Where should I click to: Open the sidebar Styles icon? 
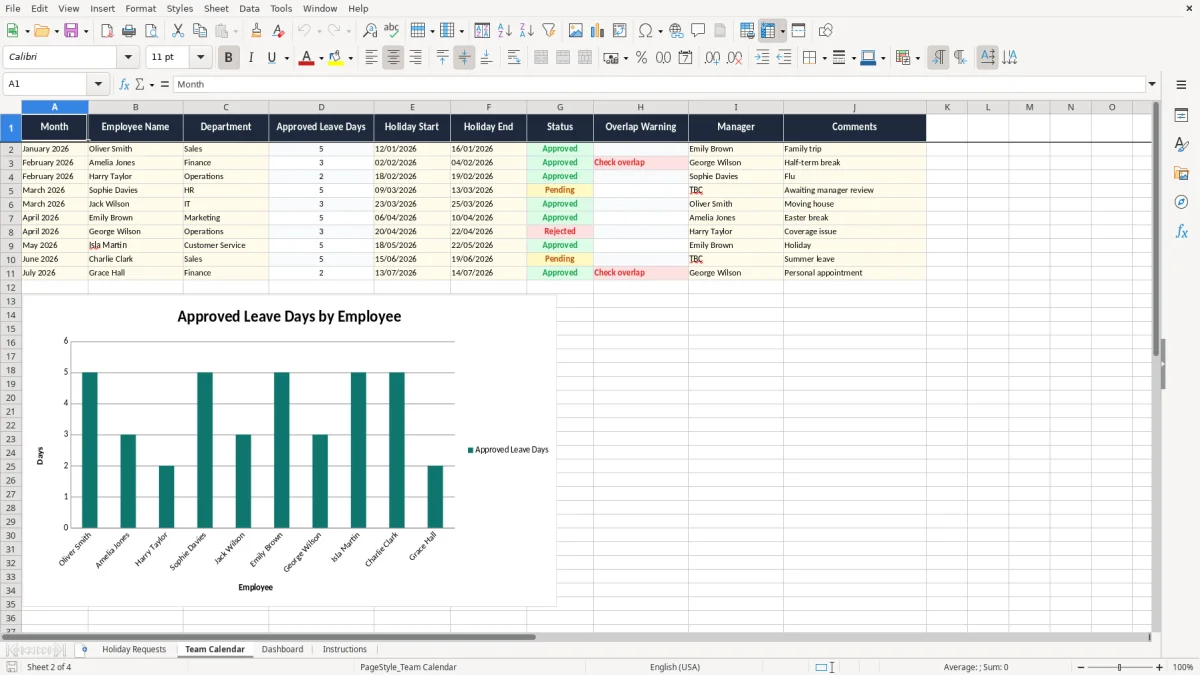coord(1181,144)
